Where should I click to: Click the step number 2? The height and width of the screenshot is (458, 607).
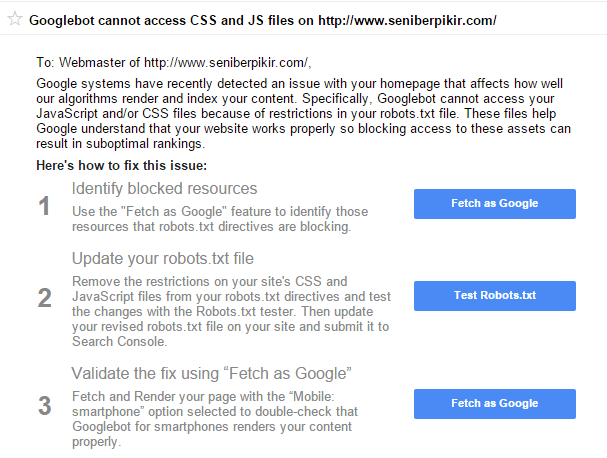pyautogui.click(x=45, y=298)
